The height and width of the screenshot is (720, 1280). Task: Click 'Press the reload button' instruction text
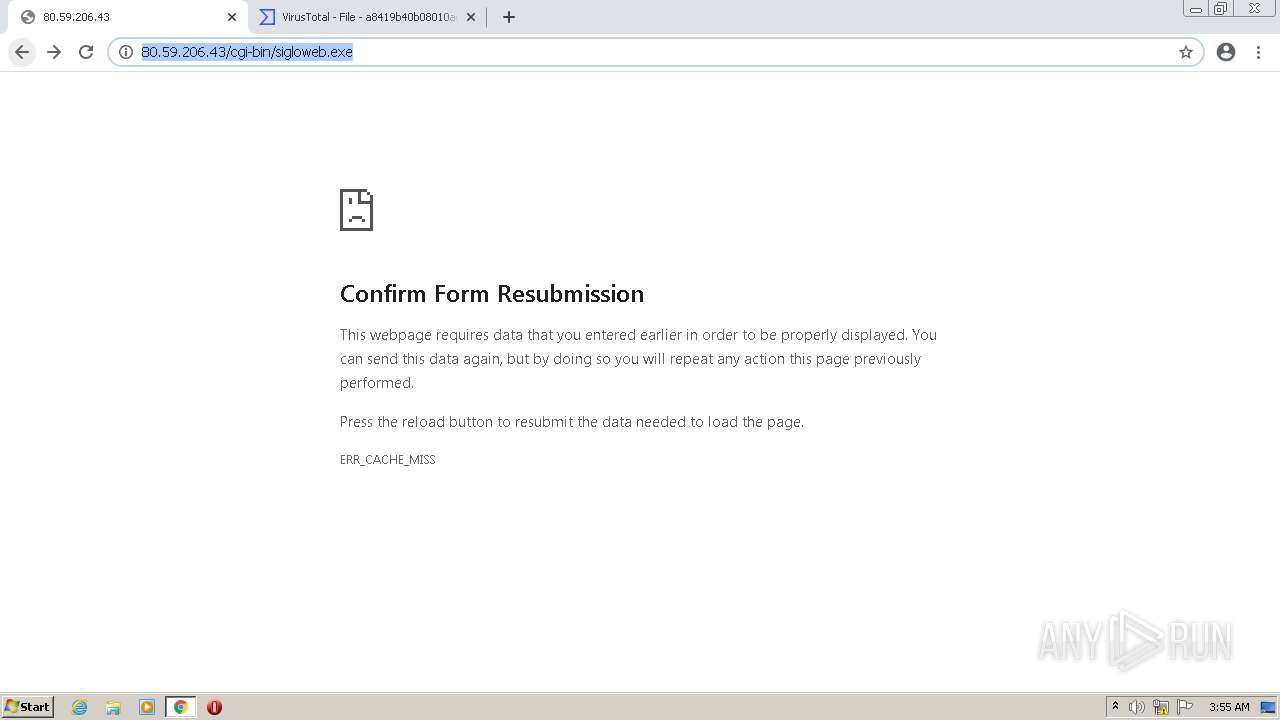[x=572, y=422]
